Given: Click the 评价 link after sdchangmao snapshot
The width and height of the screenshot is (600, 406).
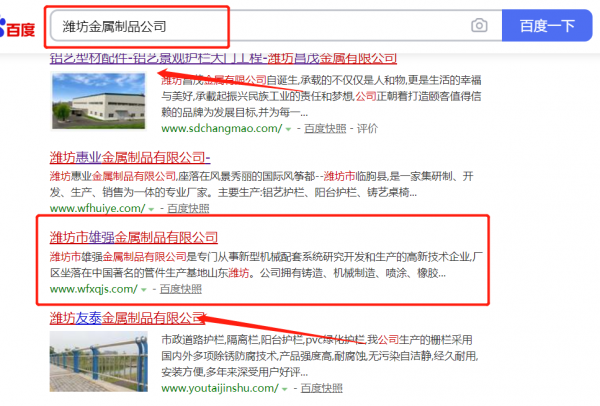Looking at the screenshot, I should point(367,129).
